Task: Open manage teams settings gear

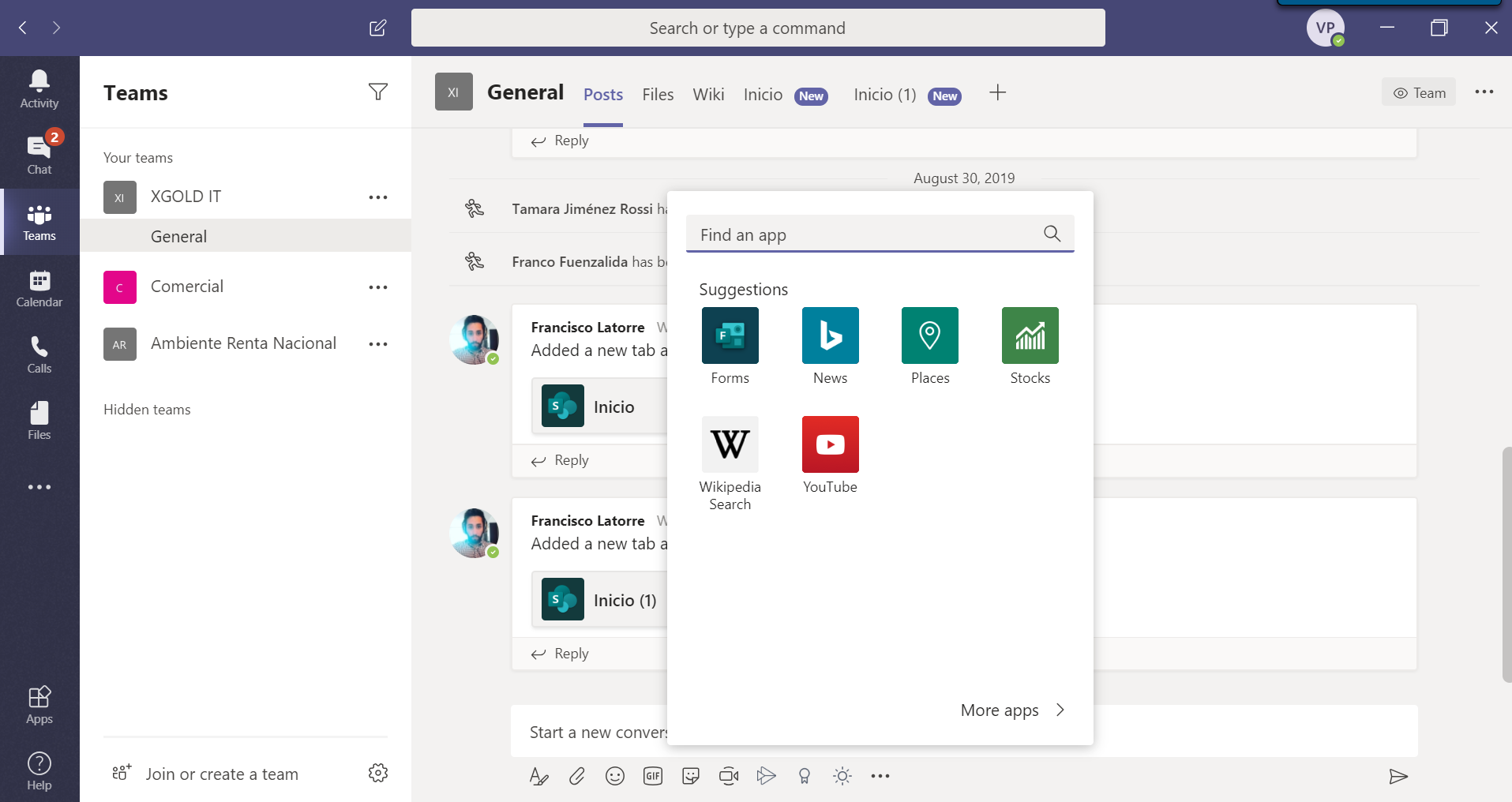Action: point(378,773)
